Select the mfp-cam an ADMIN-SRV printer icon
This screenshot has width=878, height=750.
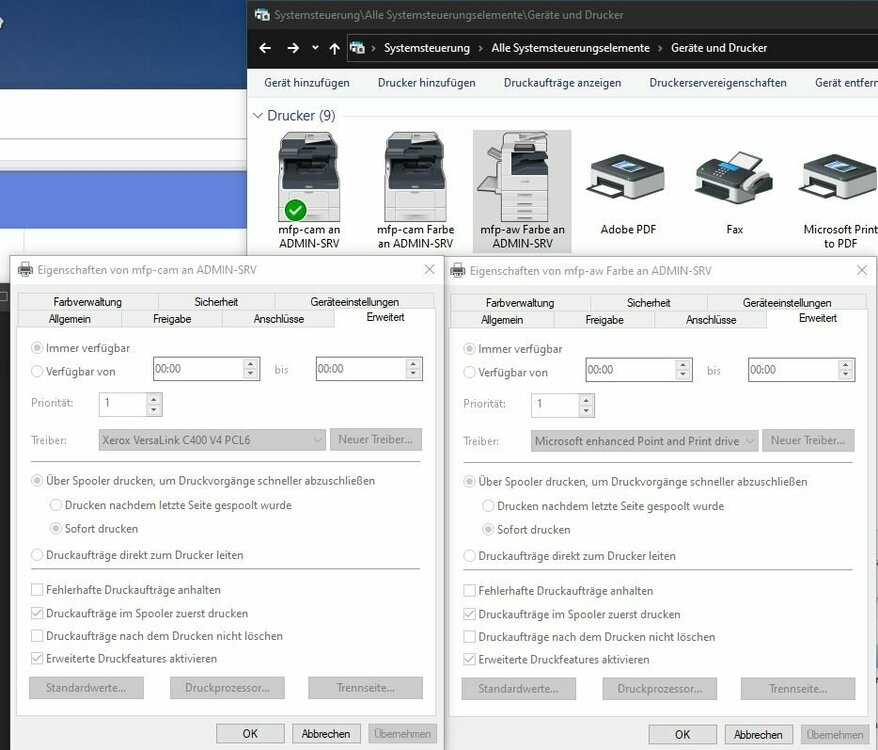[x=309, y=178]
